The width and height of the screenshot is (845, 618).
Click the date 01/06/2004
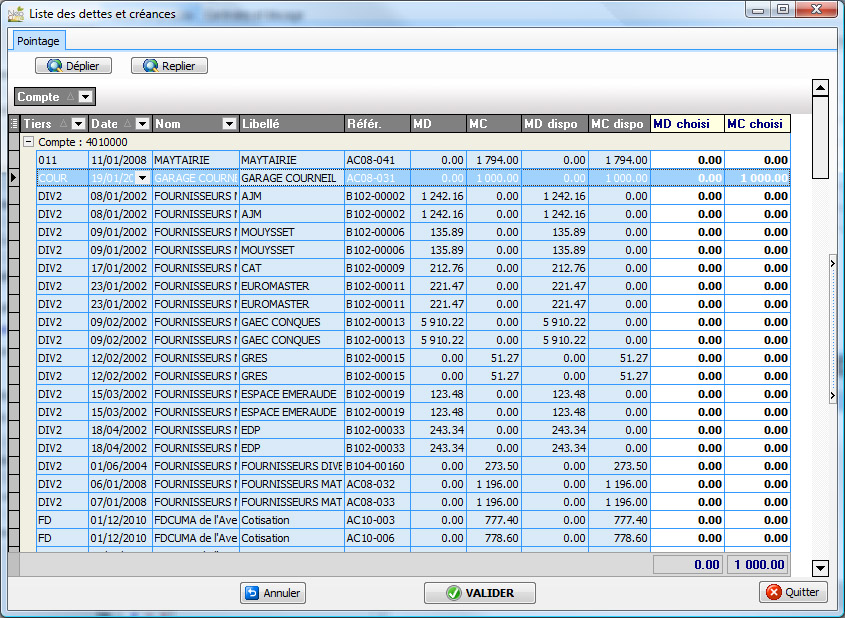120,466
